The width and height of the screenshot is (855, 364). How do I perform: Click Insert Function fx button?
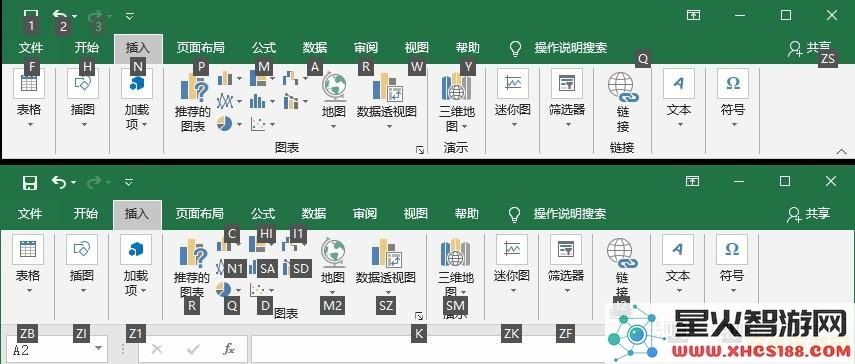coord(229,349)
